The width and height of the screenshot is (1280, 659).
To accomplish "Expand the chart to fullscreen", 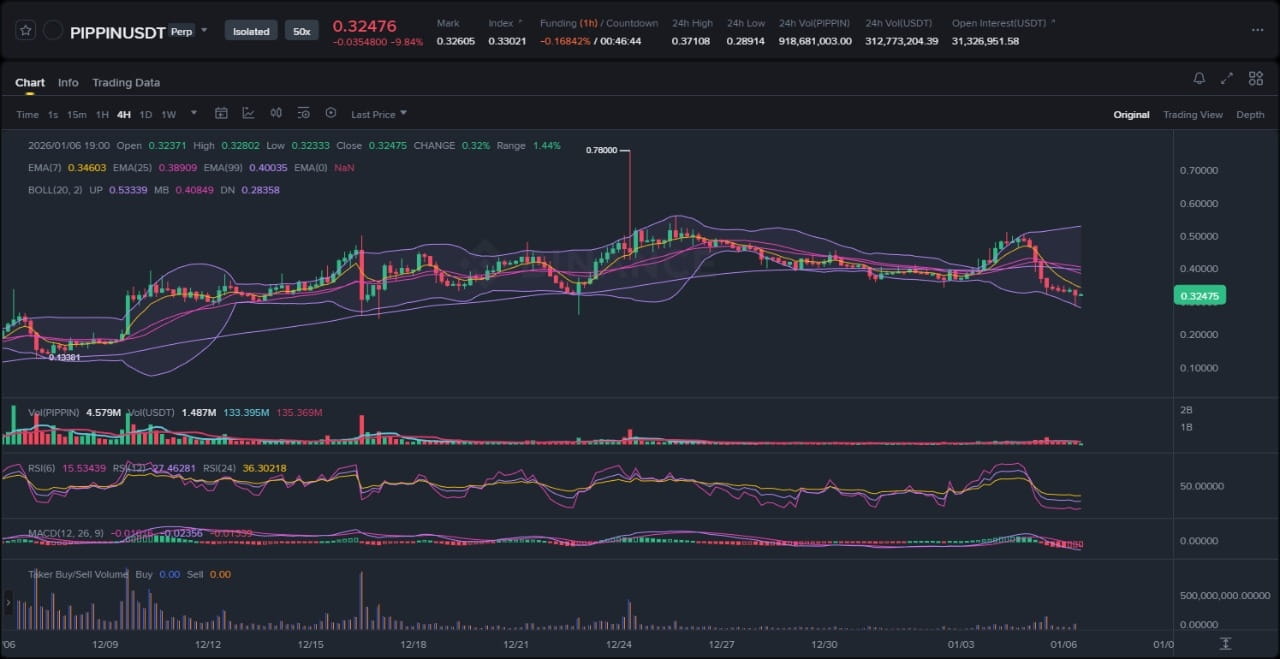I will pos(1227,78).
